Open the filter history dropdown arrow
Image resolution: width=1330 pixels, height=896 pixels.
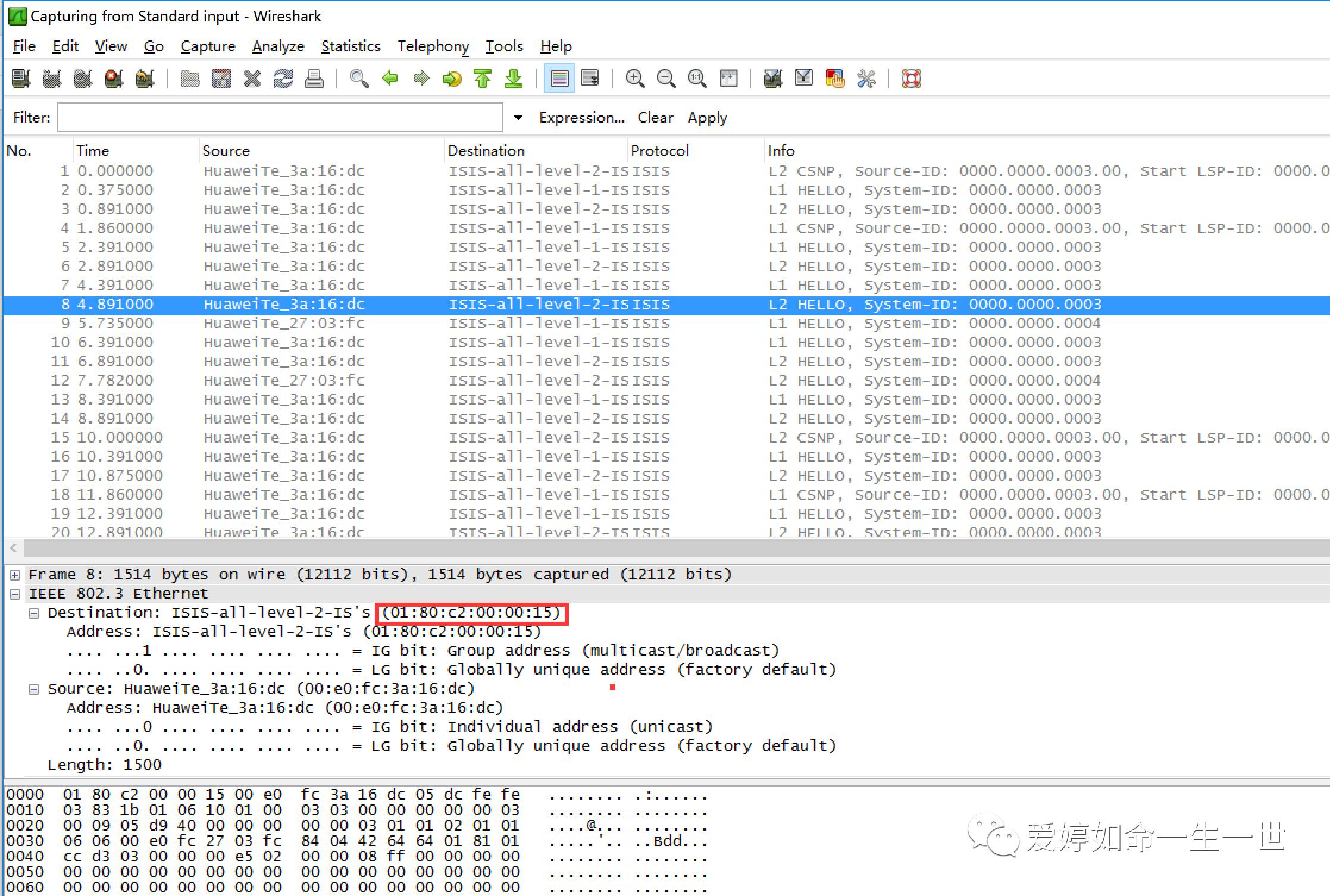pos(518,118)
